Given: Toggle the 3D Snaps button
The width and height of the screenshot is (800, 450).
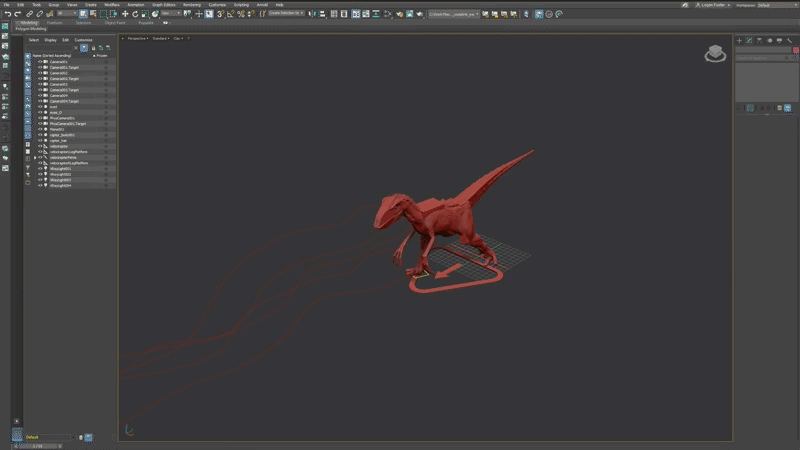Looking at the screenshot, I should pos(220,14).
